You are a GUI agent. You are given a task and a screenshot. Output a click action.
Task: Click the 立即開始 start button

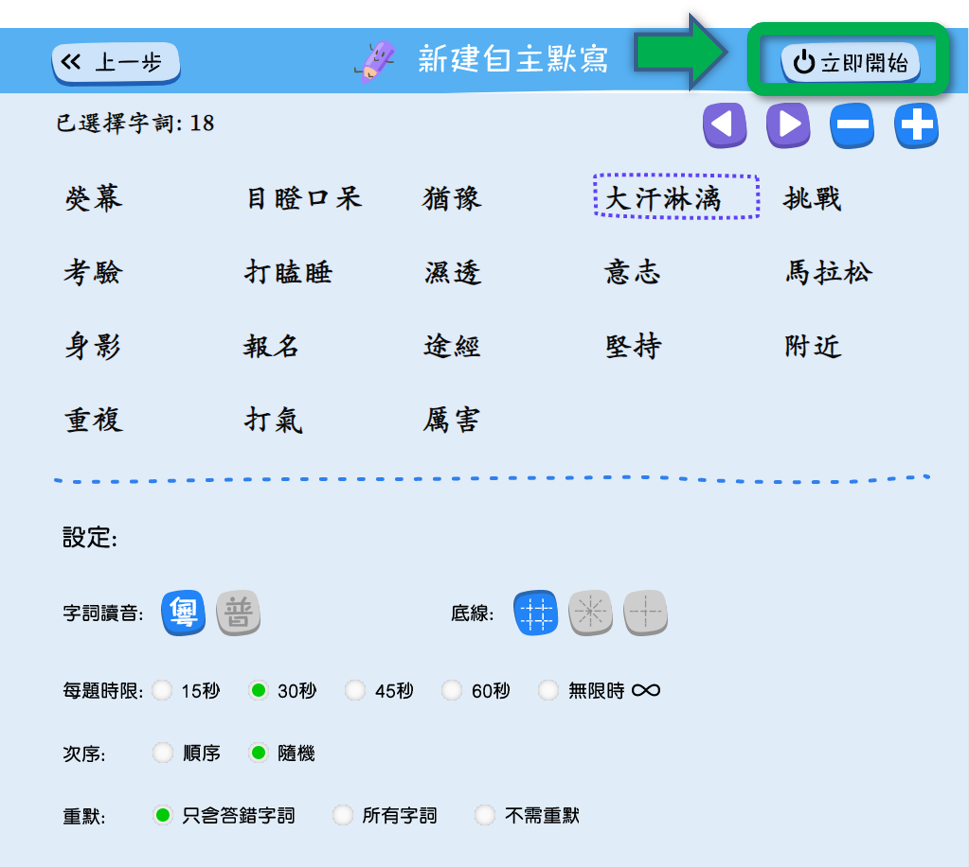coord(850,62)
